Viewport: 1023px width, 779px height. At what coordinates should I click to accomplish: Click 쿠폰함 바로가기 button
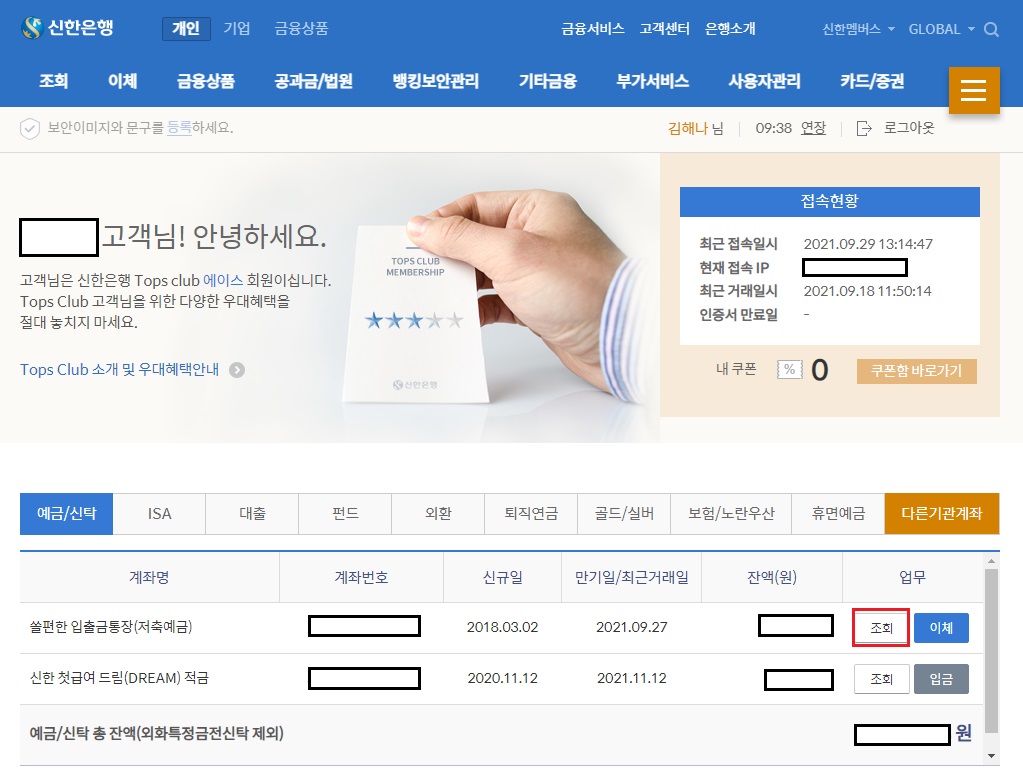pos(917,371)
